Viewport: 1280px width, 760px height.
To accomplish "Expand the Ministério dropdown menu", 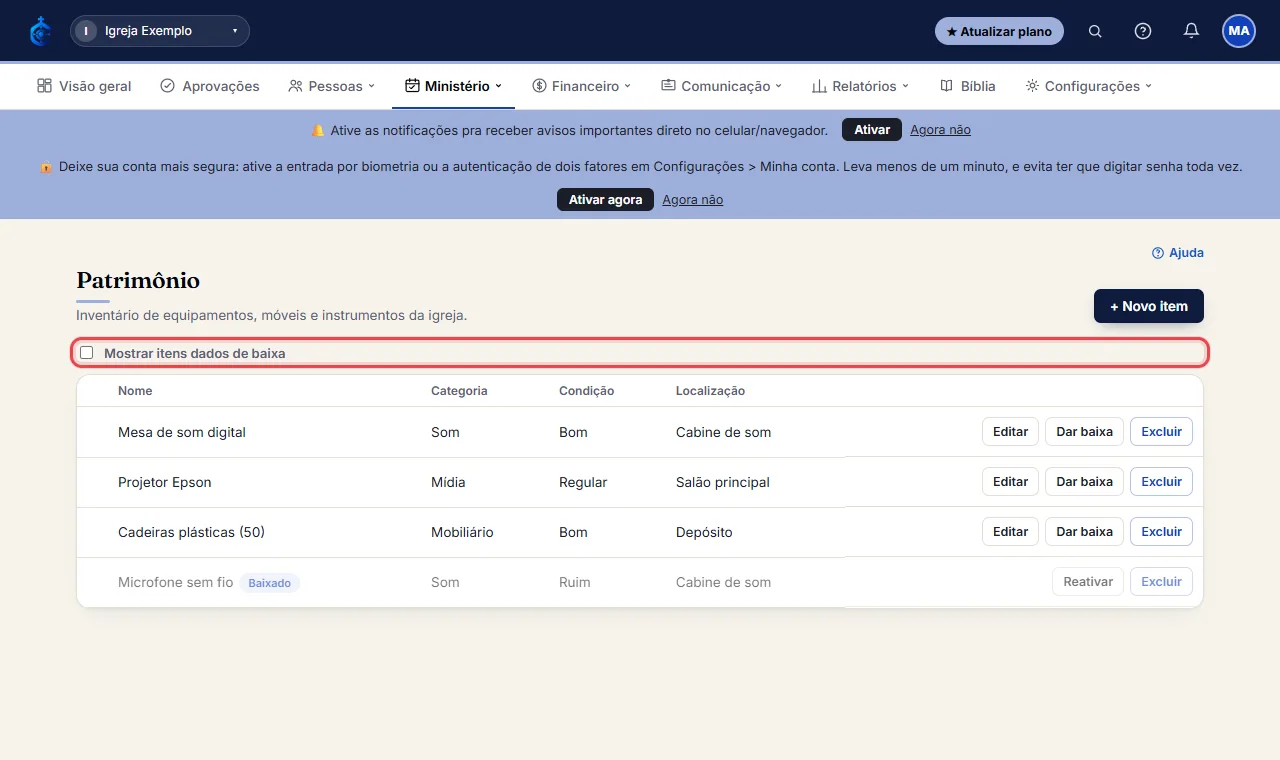I will pos(453,86).
